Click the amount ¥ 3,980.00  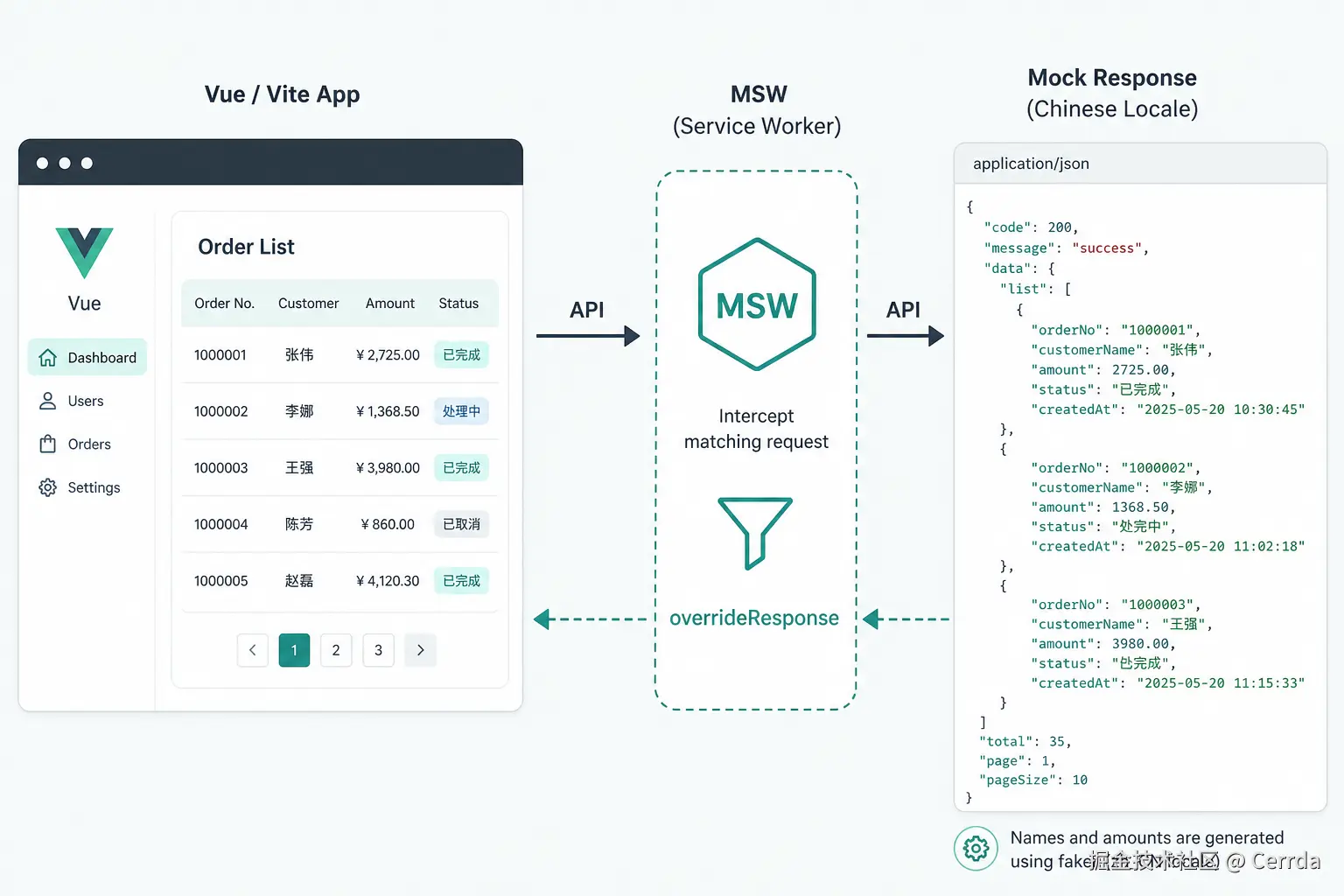388,468
